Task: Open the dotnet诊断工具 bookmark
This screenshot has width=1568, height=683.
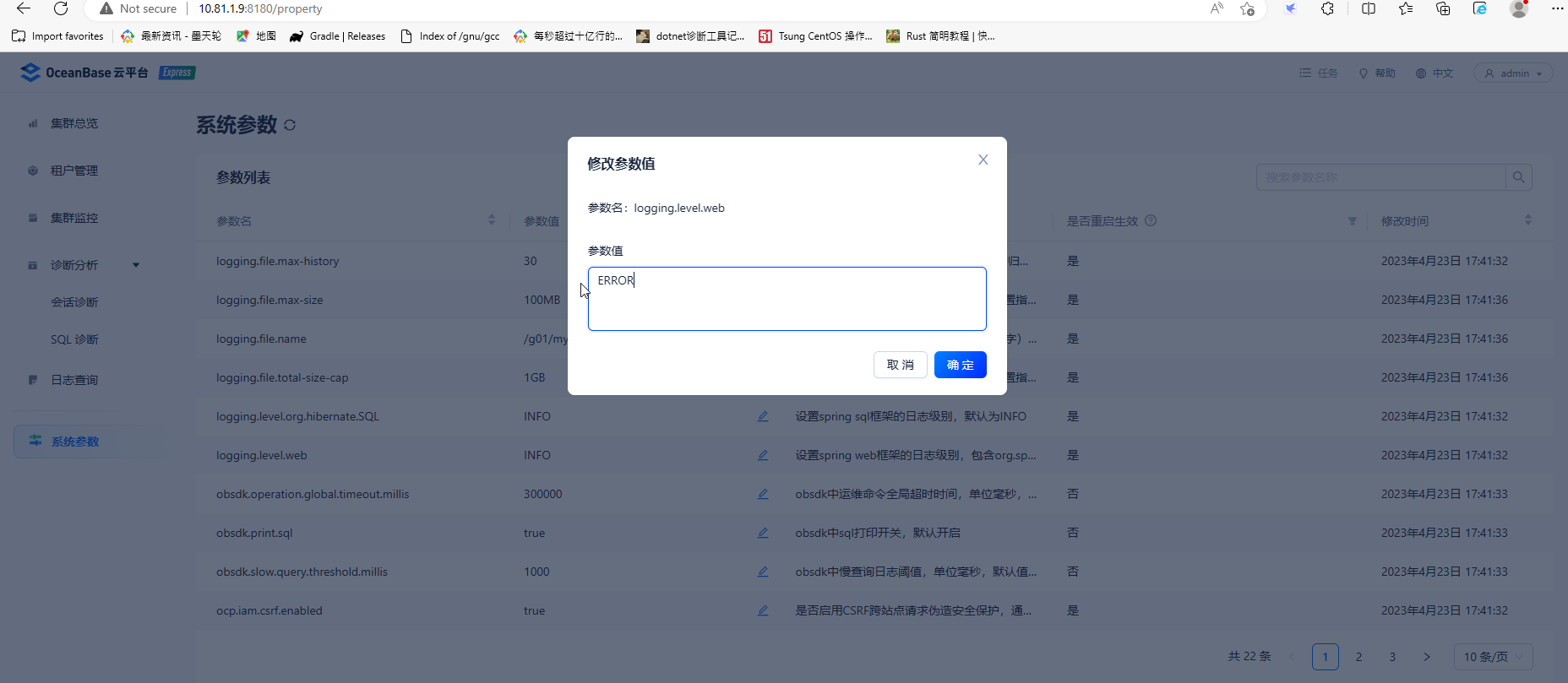Action: [x=690, y=36]
